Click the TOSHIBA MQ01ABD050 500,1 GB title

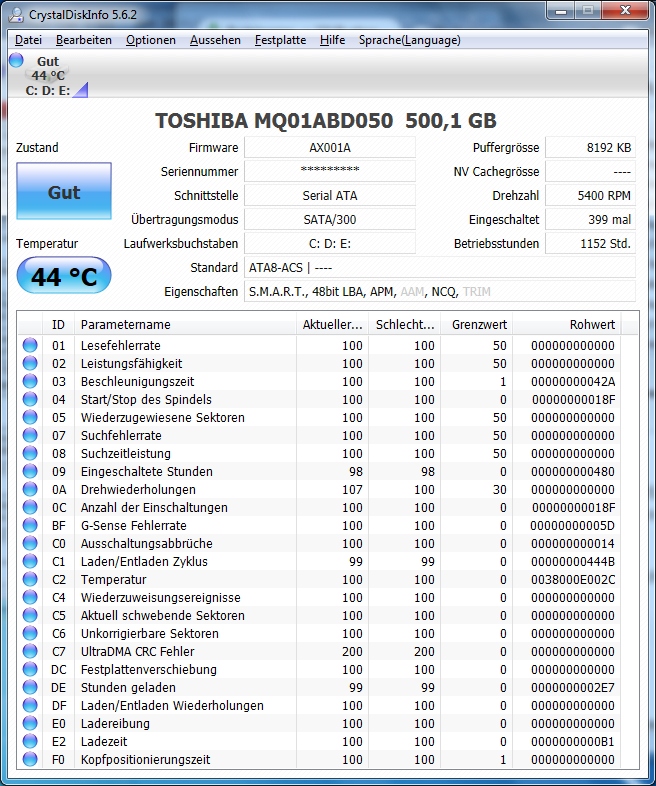click(x=326, y=121)
